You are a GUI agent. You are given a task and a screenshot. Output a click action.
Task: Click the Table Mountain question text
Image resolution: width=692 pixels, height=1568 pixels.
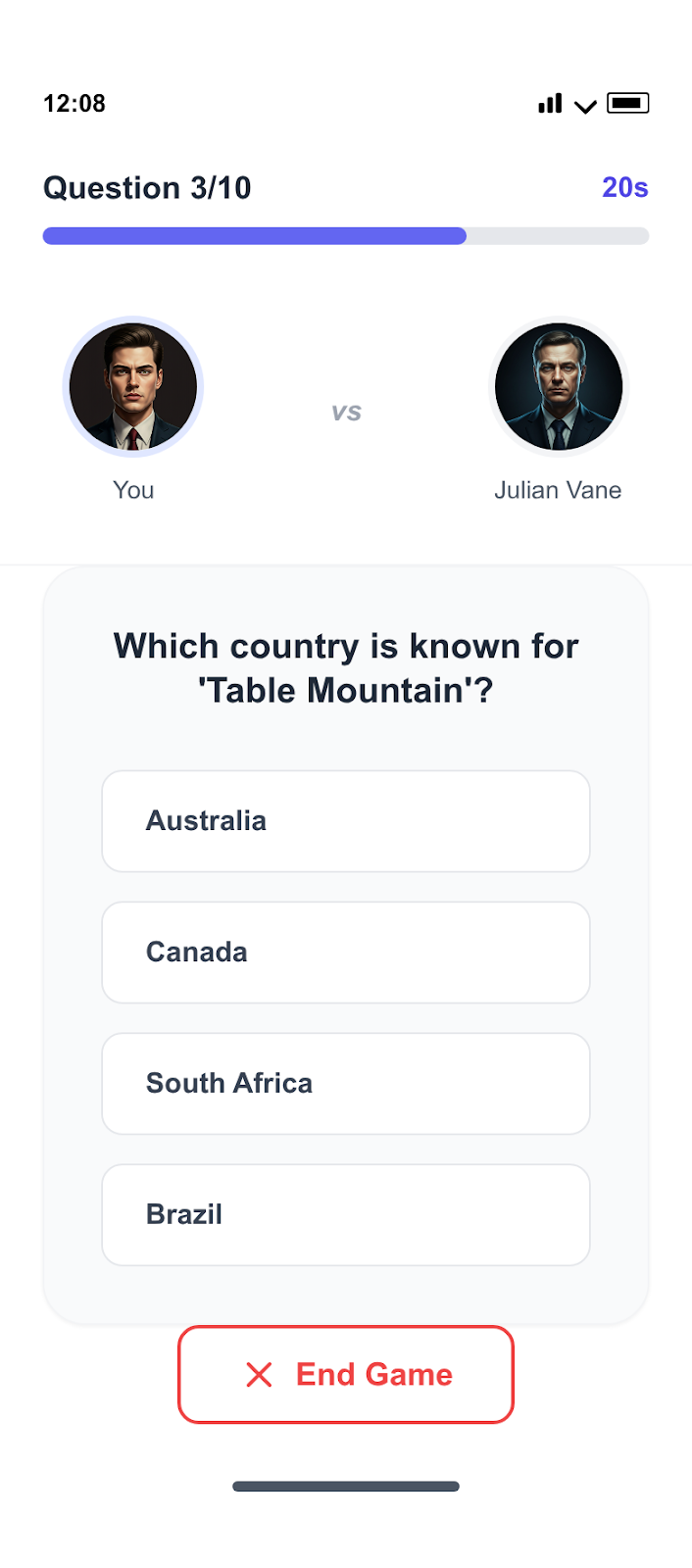click(x=346, y=668)
